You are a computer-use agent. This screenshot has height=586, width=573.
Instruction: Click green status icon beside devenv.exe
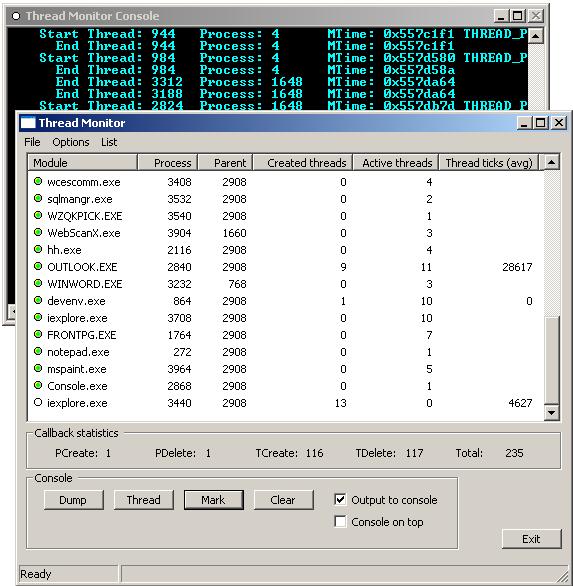[x=38, y=300]
